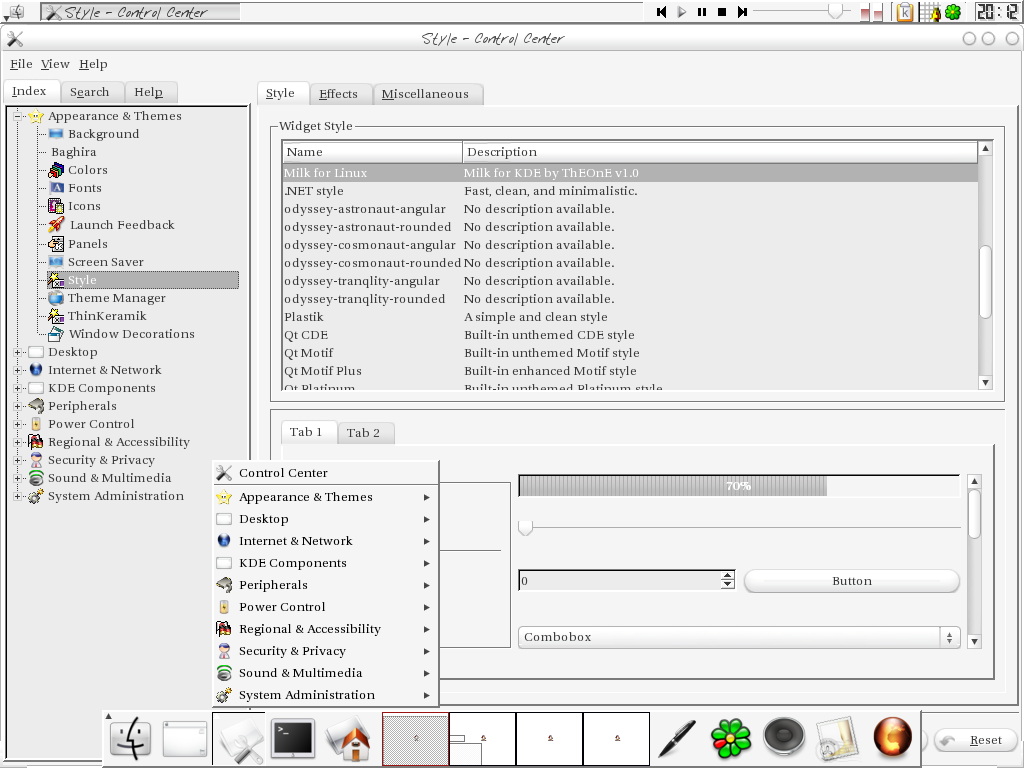Select the Plastik style in the list

coord(630,317)
